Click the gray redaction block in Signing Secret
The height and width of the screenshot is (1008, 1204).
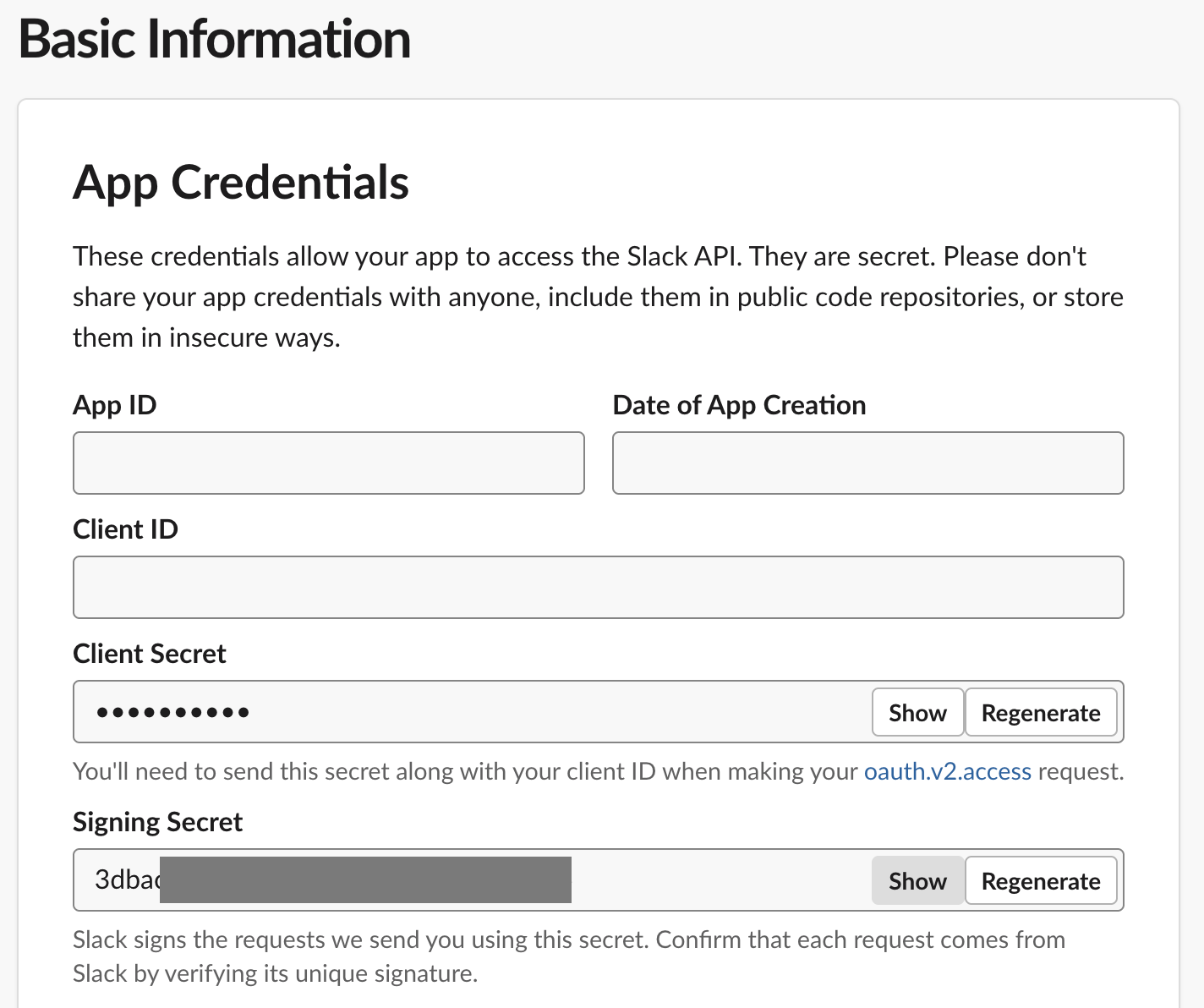click(x=365, y=879)
